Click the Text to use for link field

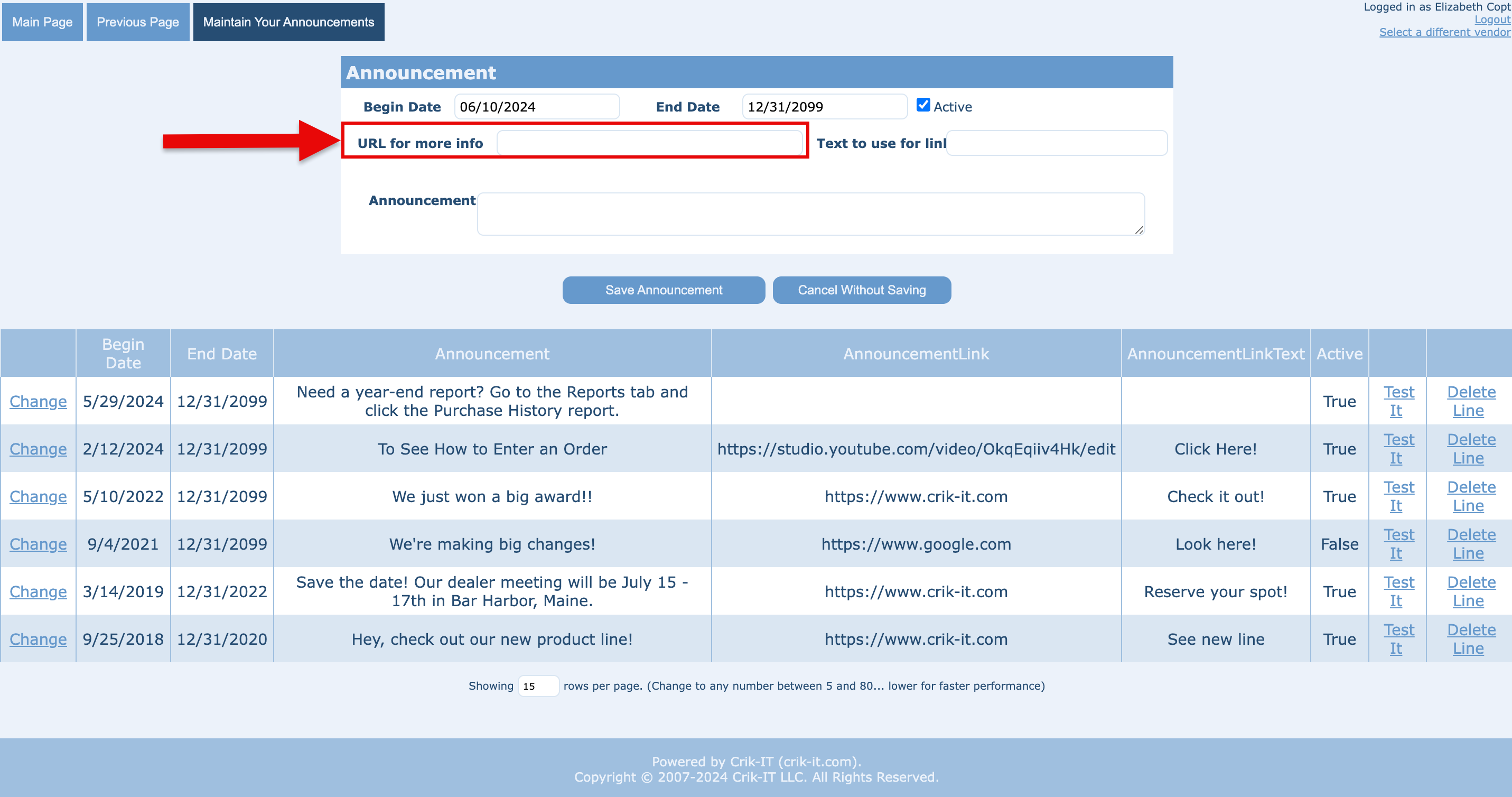(x=1056, y=143)
